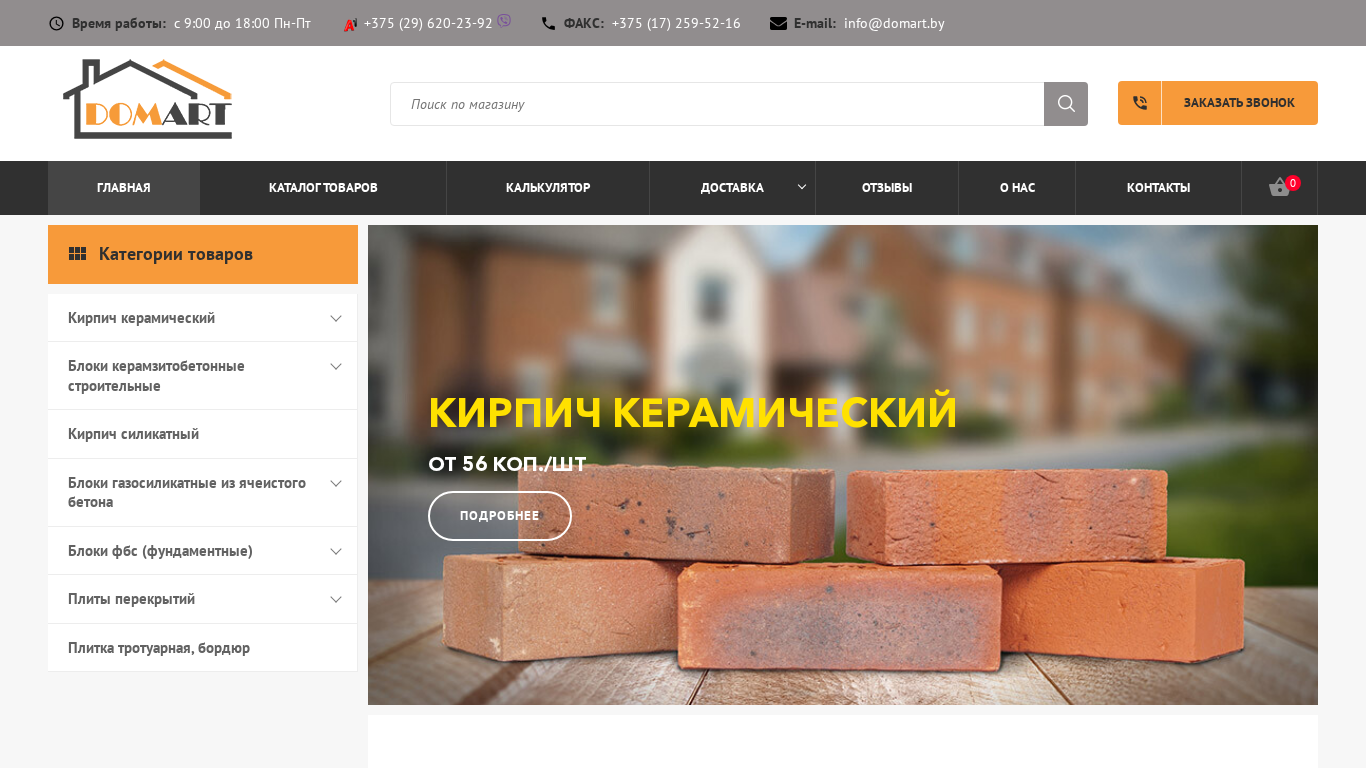This screenshot has height=768, width=1366.
Task: Focus the Поиск по магазину search field
Action: pos(717,104)
